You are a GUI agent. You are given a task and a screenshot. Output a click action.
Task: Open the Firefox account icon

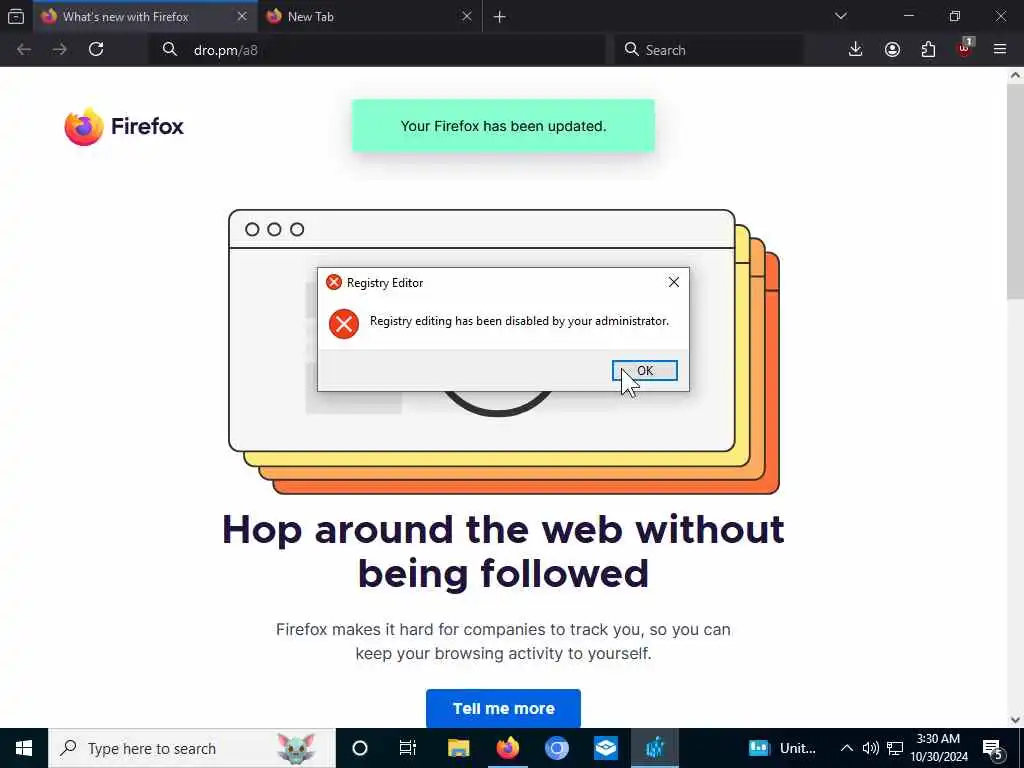(892, 50)
